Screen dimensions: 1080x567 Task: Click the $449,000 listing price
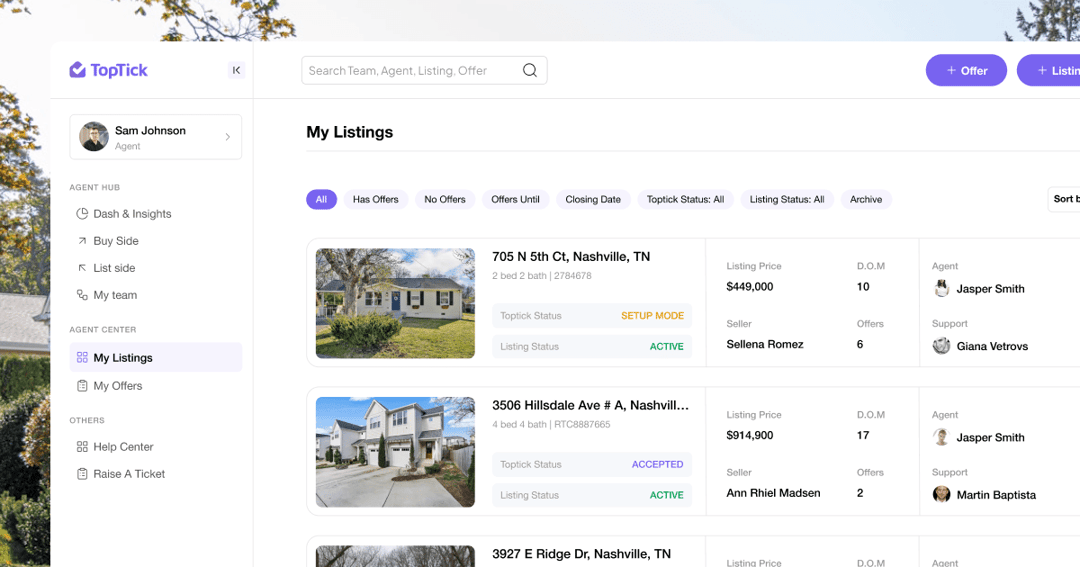pyautogui.click(x=749, y=287)
